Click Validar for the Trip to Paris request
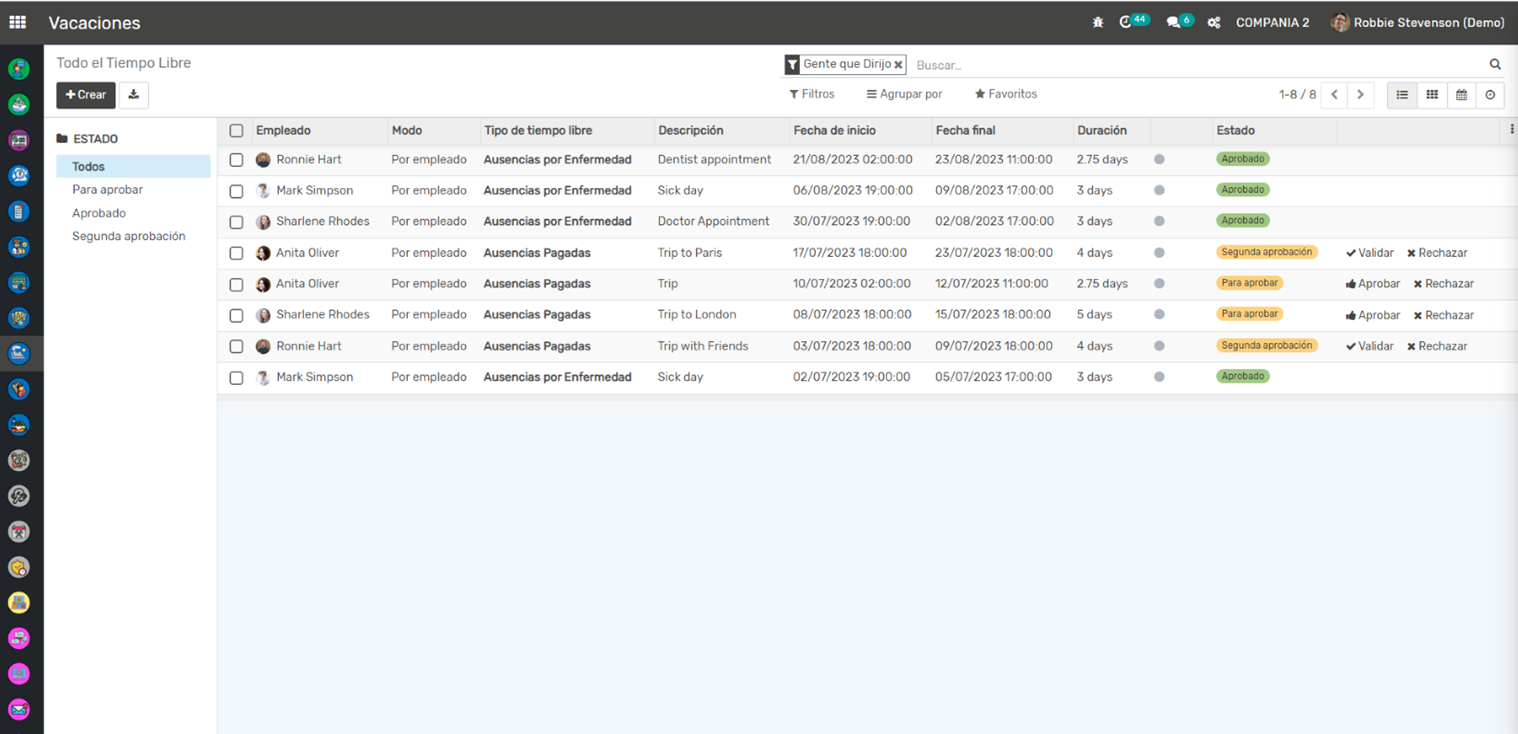The height and width of the screenshot is (734, 1518). (x=1369, y=253)
